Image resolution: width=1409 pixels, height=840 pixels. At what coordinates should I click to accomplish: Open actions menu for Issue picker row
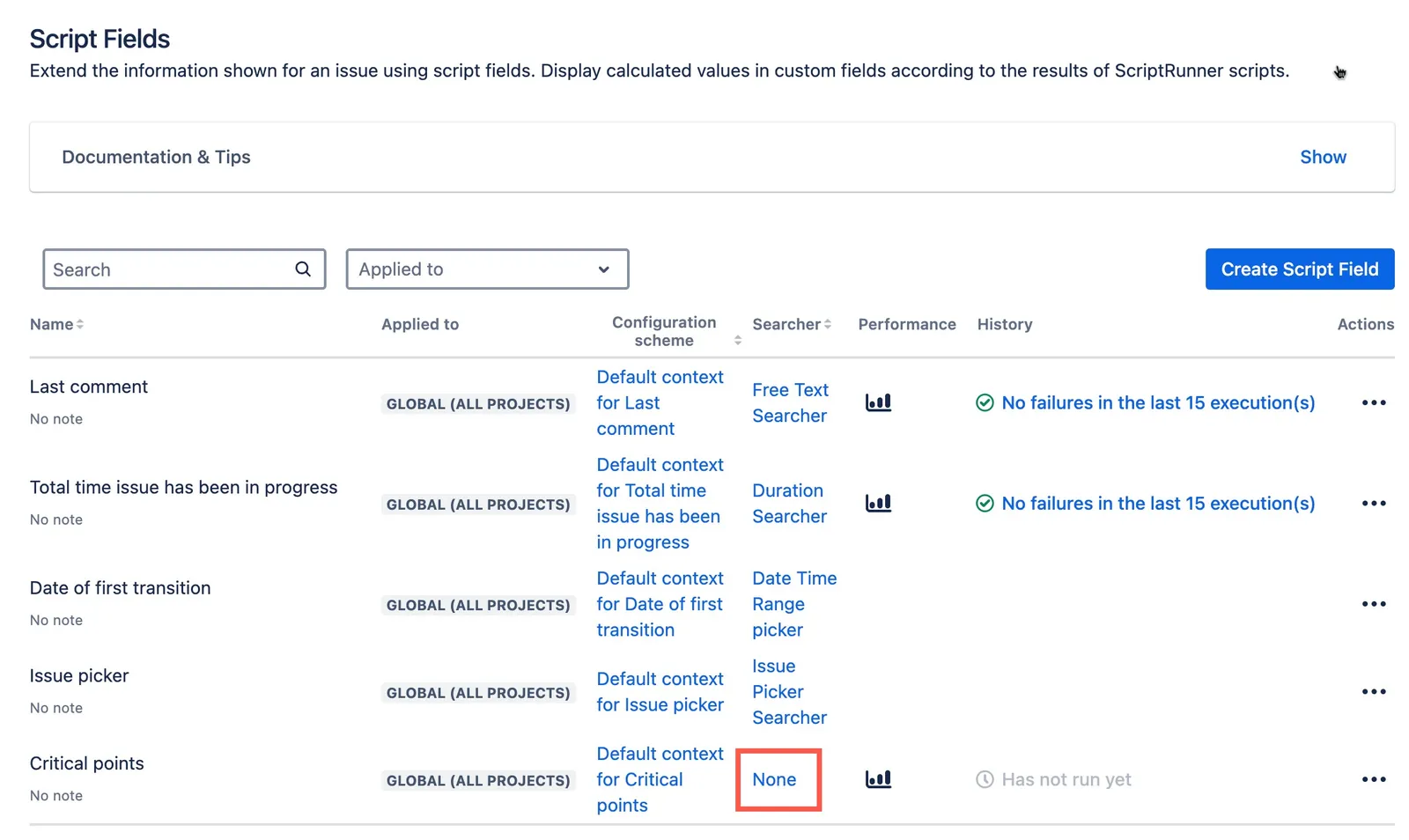(x=1373, y=691)
